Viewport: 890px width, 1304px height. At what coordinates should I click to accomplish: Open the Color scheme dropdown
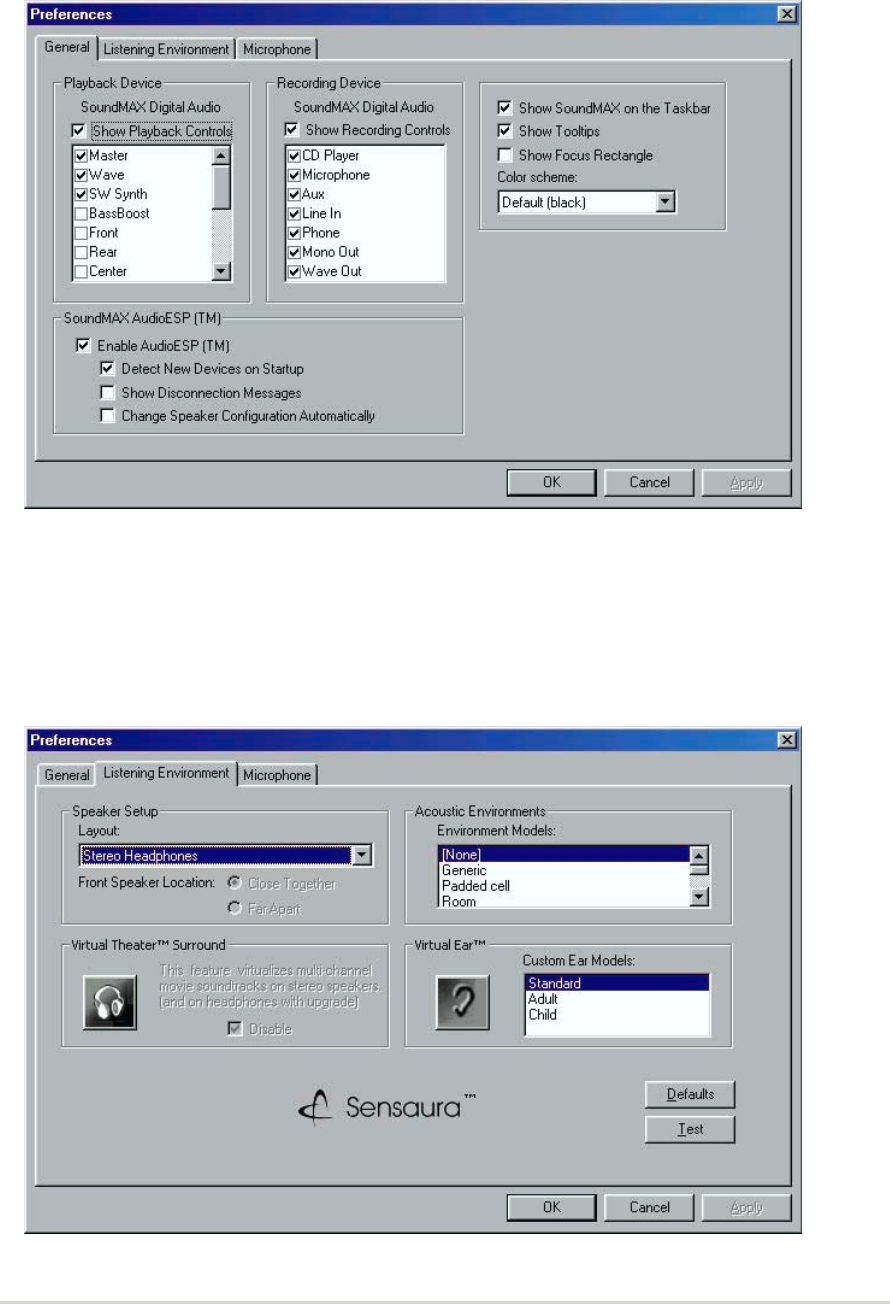[x=666, y=202]
